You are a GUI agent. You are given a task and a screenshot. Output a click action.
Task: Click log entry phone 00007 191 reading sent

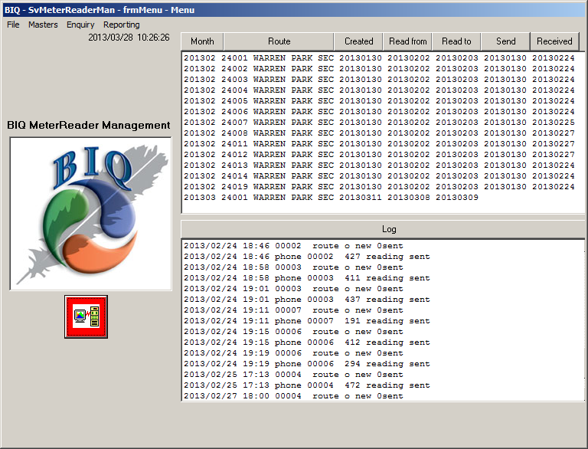[307, 321]
